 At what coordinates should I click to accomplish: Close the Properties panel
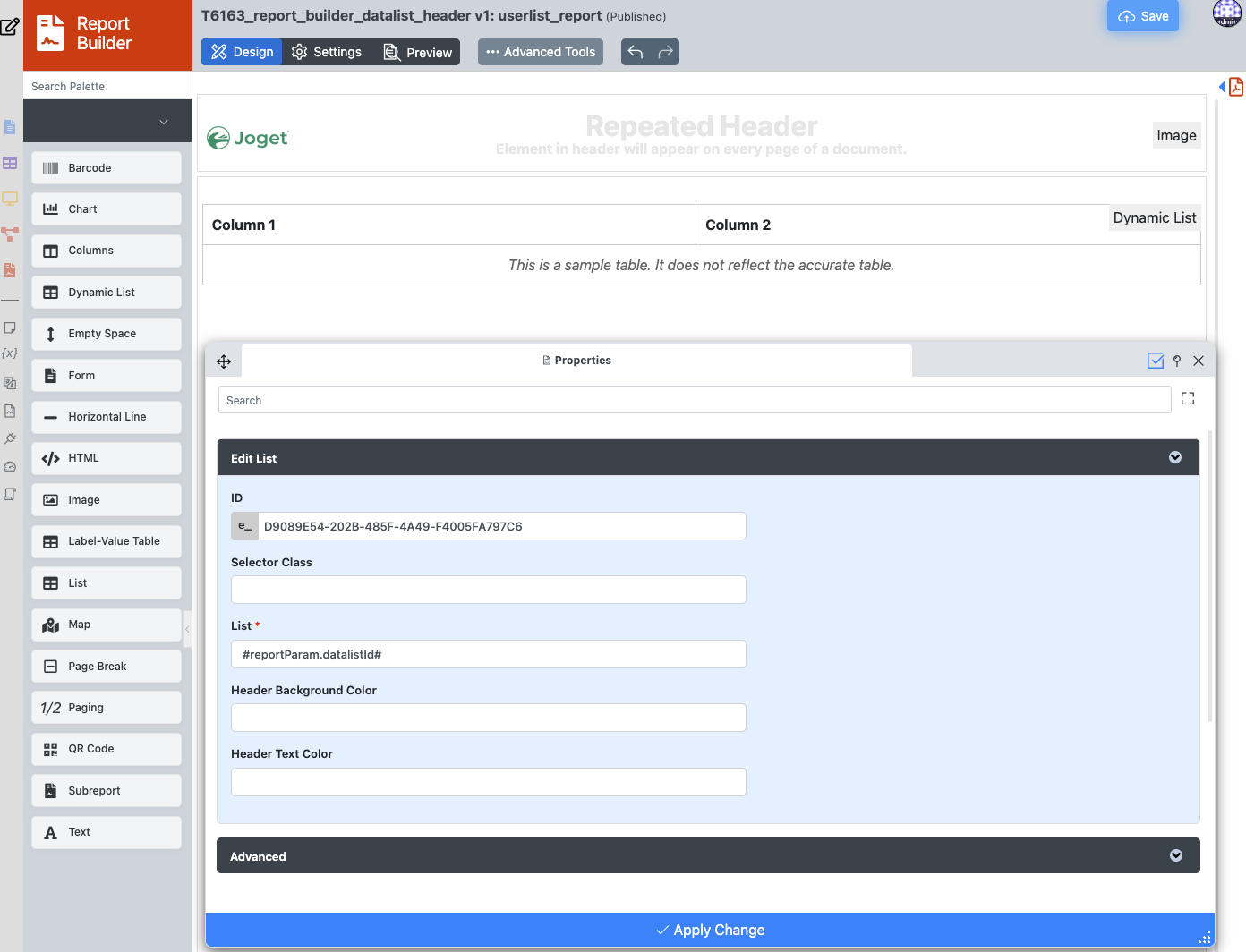pyautogui.click(x=1199, y=361)
